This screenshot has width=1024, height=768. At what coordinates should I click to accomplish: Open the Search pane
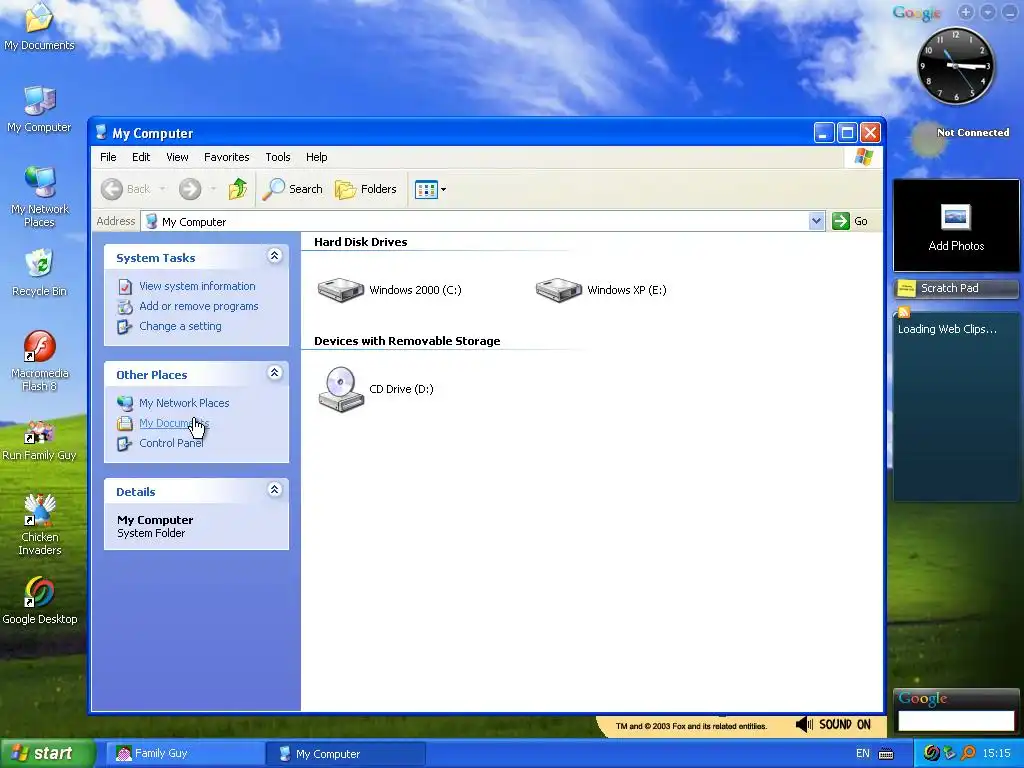pyautogui.click(x=293, y=189)
